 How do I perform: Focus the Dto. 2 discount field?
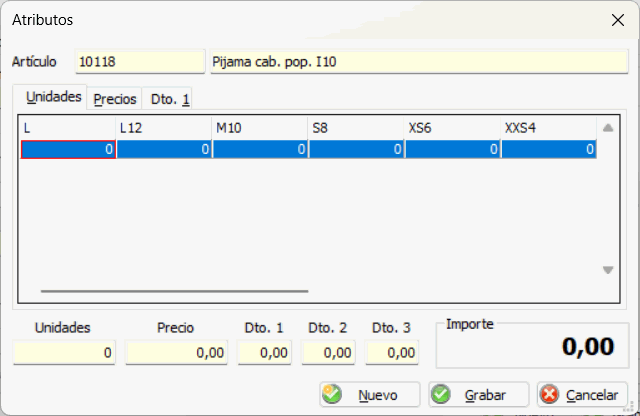[x=329, y=352]
